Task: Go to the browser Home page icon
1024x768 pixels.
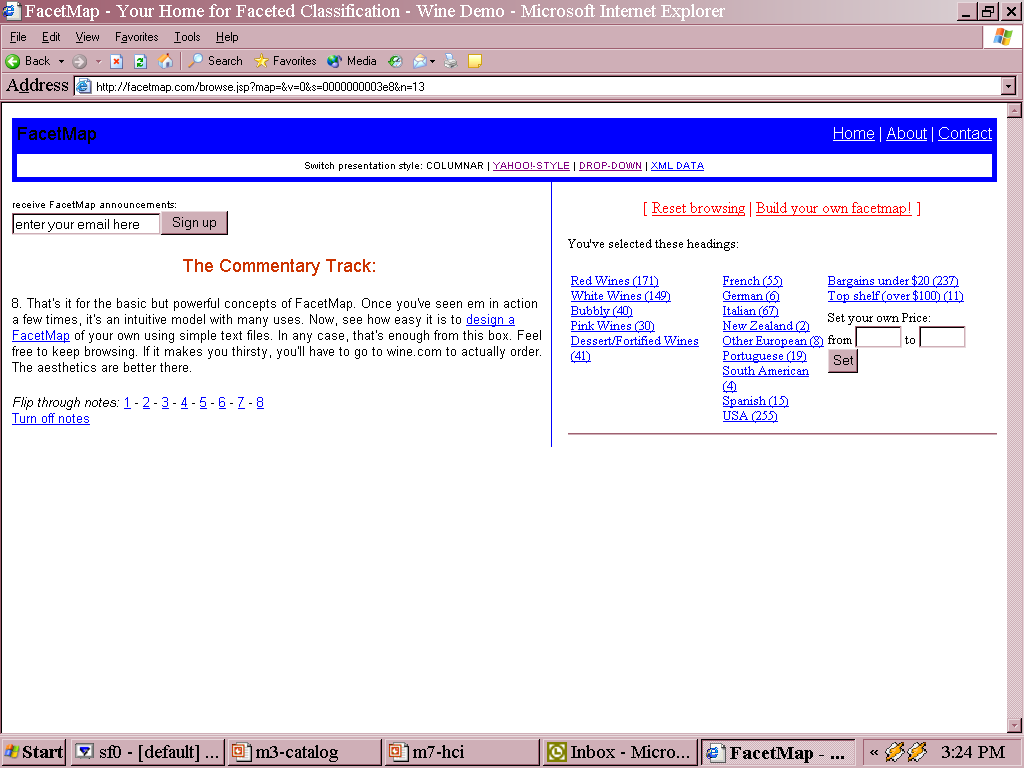Action: click(165, 61)
